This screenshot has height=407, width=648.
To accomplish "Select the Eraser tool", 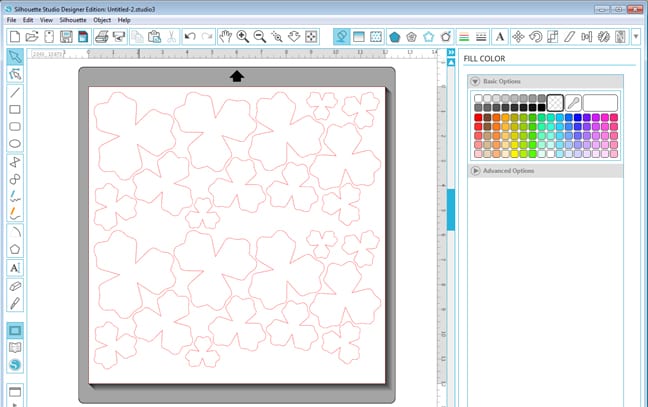I will coord(15,285).
